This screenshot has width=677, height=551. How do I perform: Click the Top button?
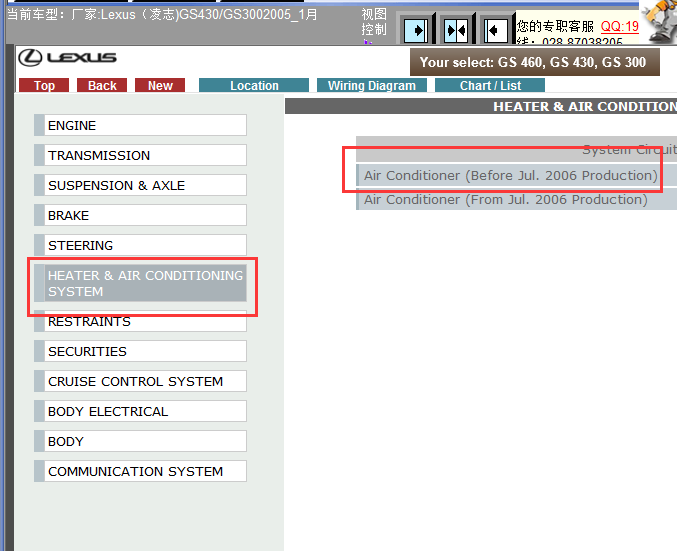44,86
